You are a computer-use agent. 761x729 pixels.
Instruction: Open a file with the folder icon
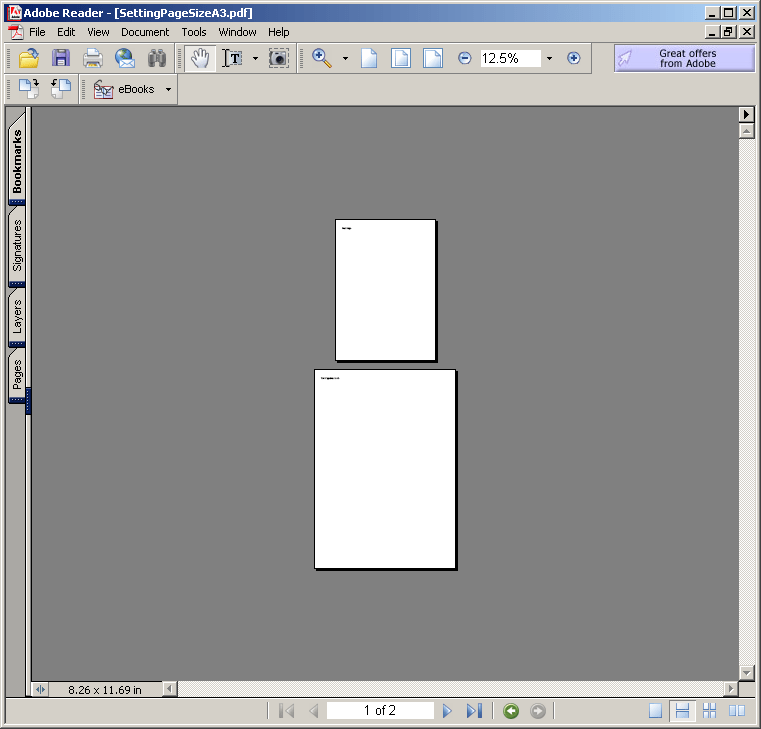29,58
